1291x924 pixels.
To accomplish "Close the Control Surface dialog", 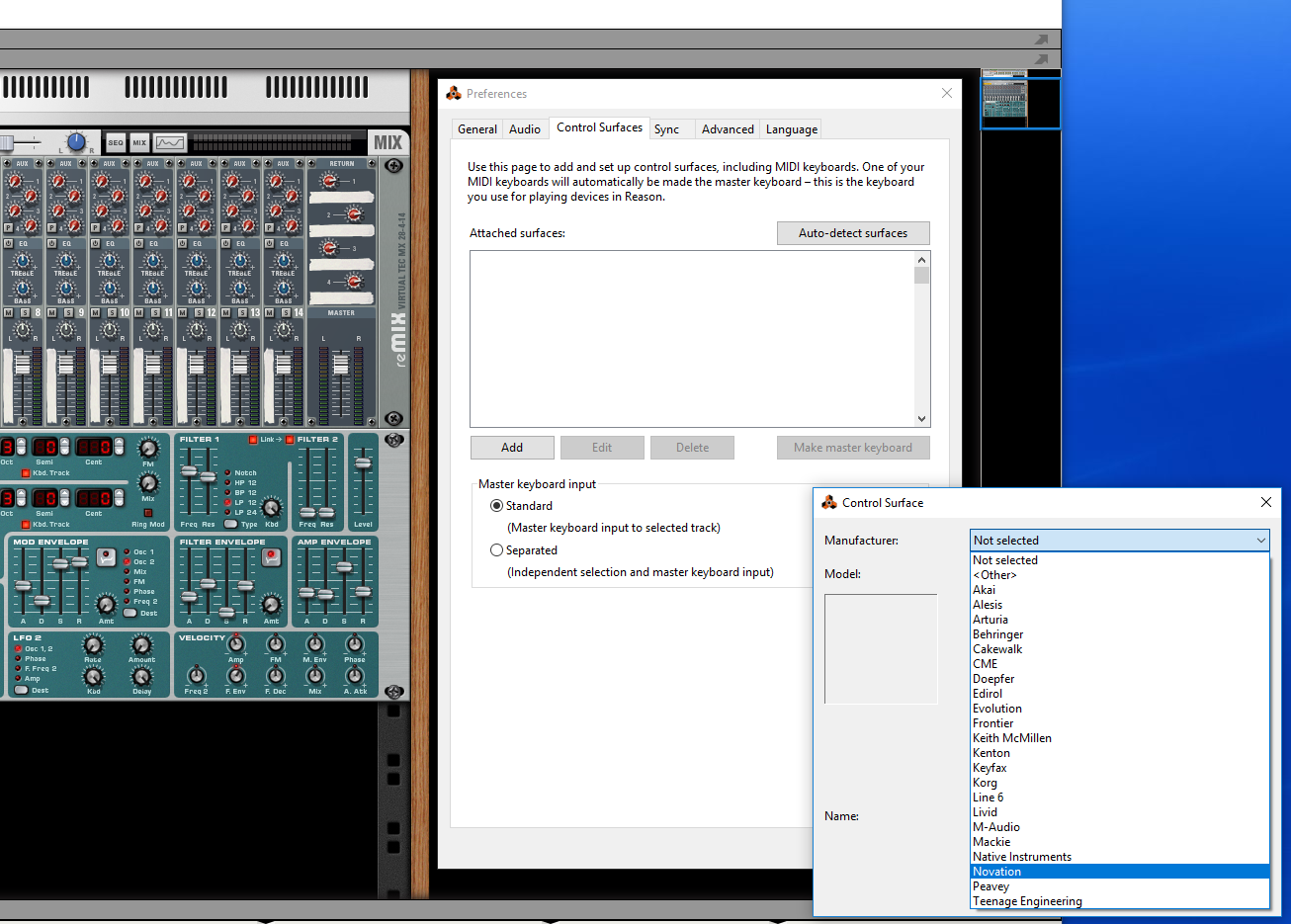I will click(1266, 502).
